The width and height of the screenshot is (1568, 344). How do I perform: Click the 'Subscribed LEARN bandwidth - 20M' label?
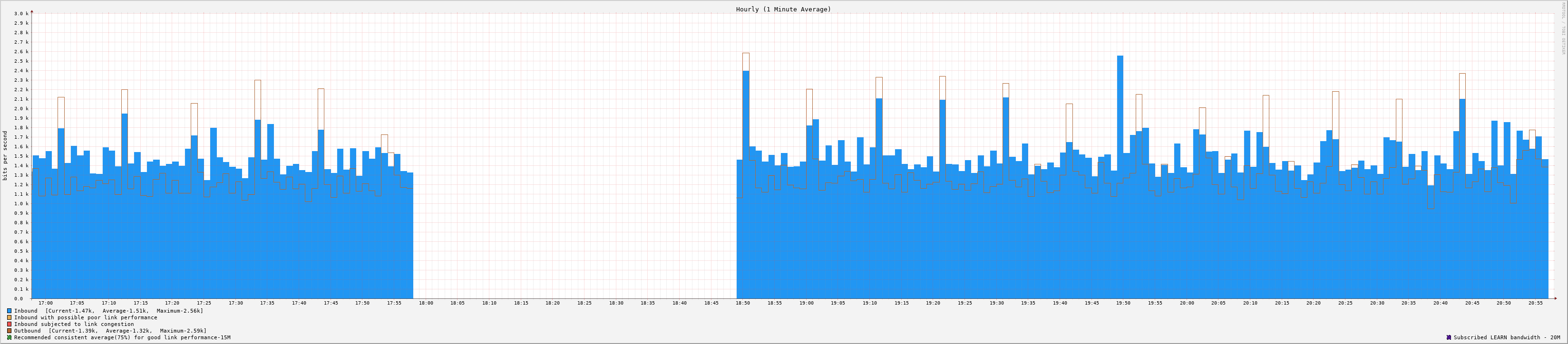[x=1507, y=337]
